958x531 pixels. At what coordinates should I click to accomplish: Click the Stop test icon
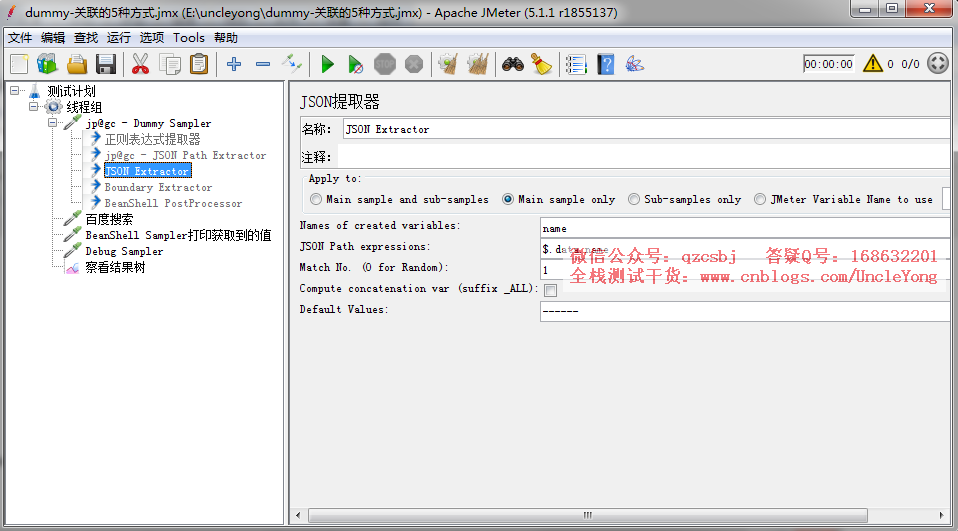pyautogui.click(x=385, y=64)
